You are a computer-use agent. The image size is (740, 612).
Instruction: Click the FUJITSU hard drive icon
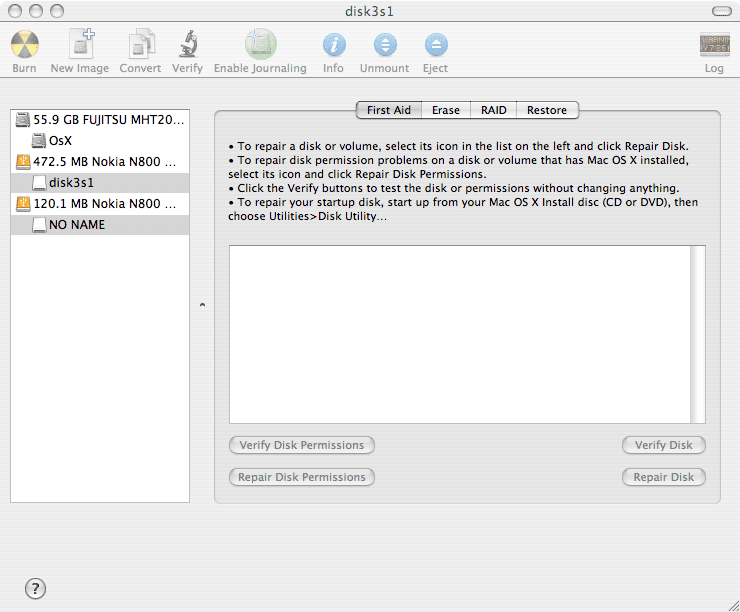tap(23, 120)
